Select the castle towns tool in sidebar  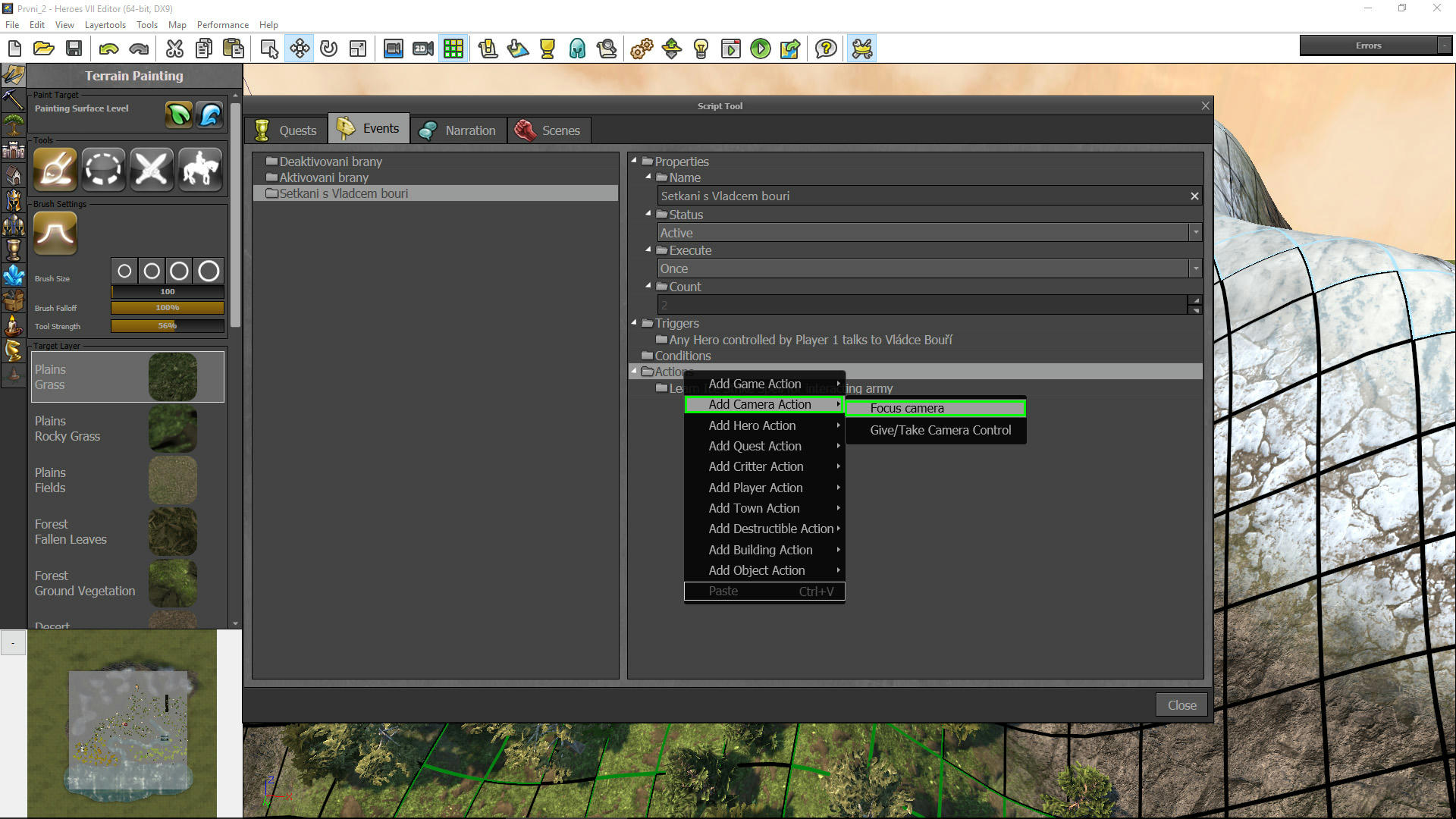click(x=14, y=149)
